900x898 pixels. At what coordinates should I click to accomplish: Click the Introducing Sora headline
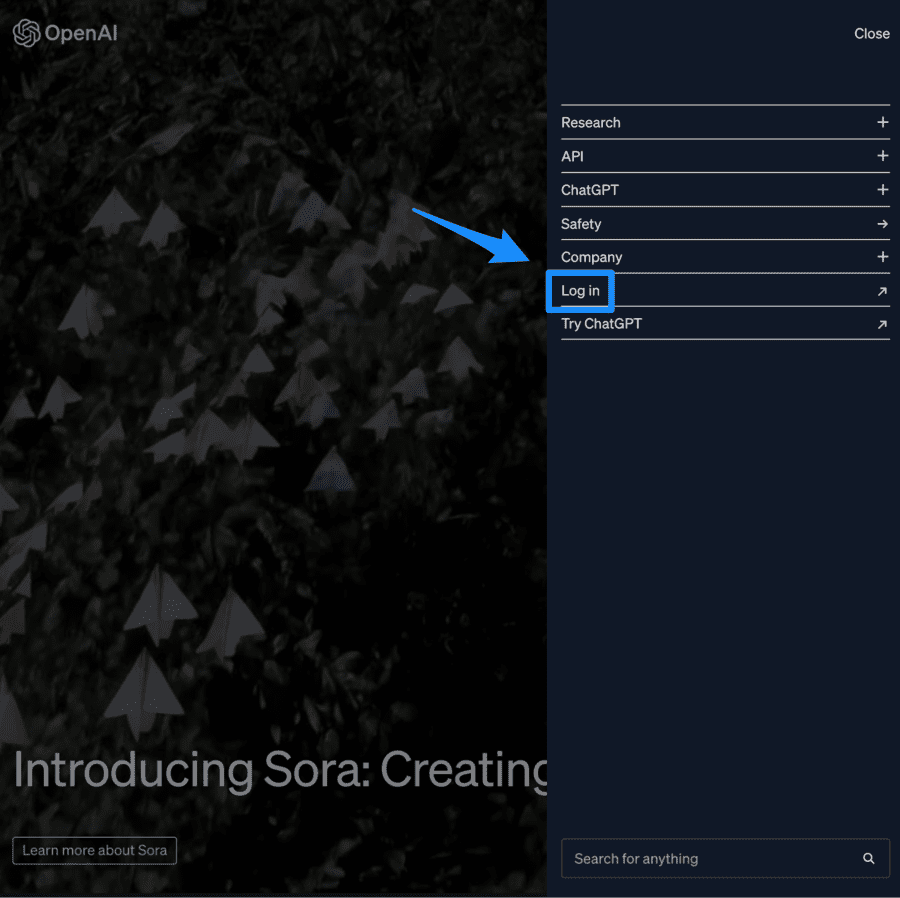pyautogui.click(x=280, y=771)
